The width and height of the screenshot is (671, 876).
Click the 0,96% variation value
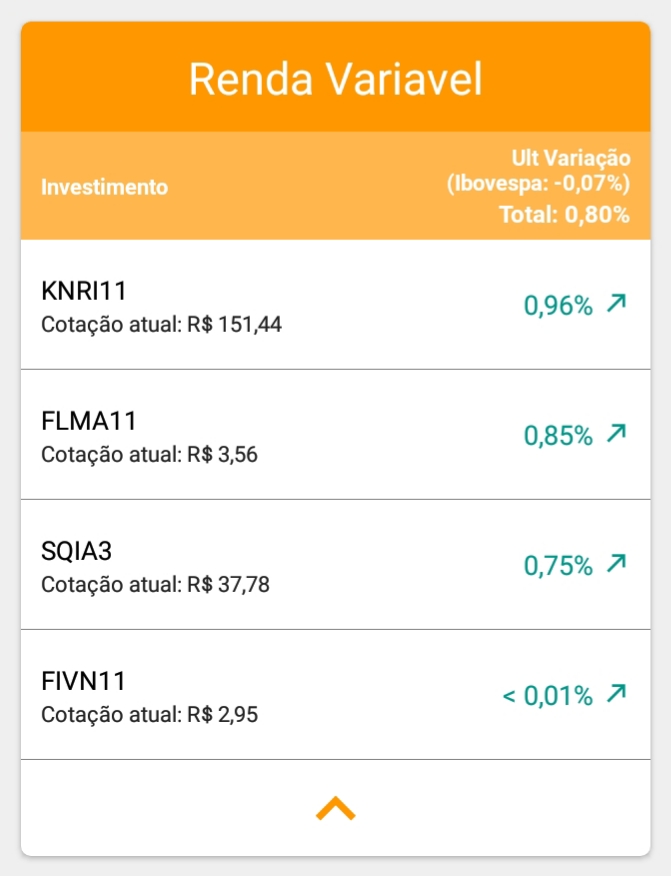pos(558,306)
